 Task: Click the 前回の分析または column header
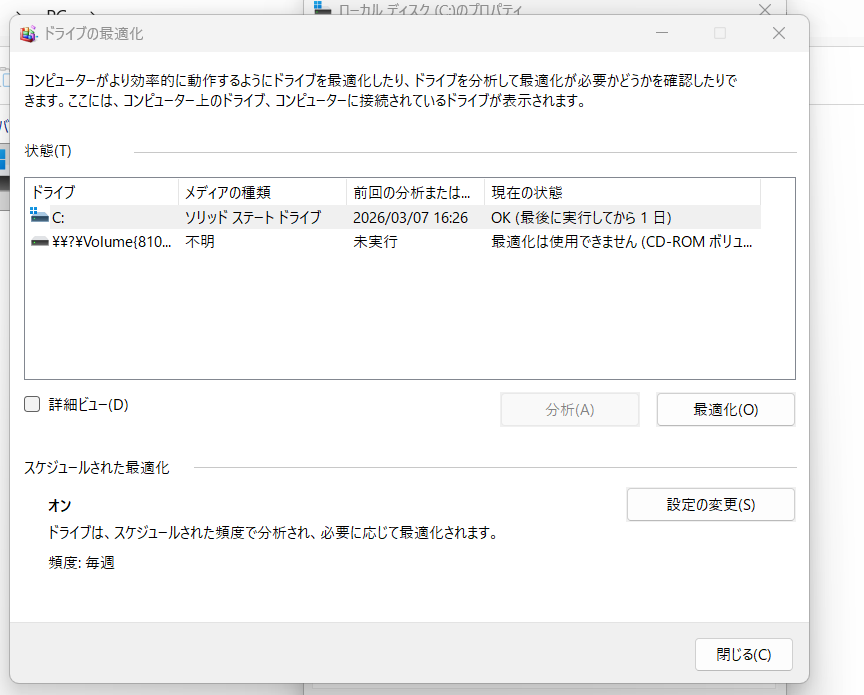tap(415, 192)
